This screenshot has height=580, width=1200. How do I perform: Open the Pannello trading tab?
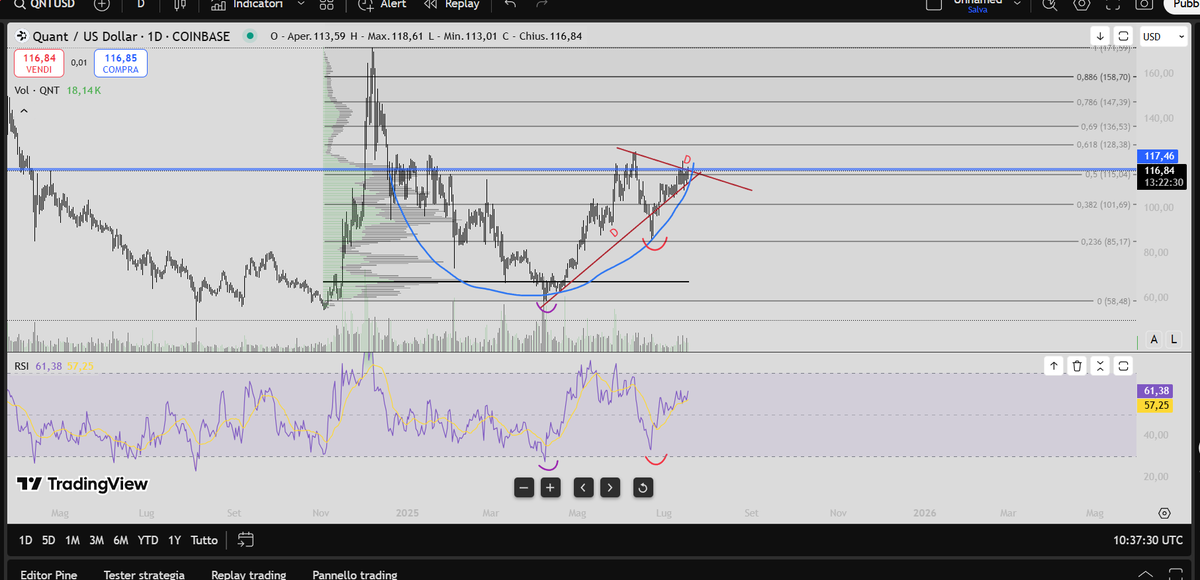355,574
